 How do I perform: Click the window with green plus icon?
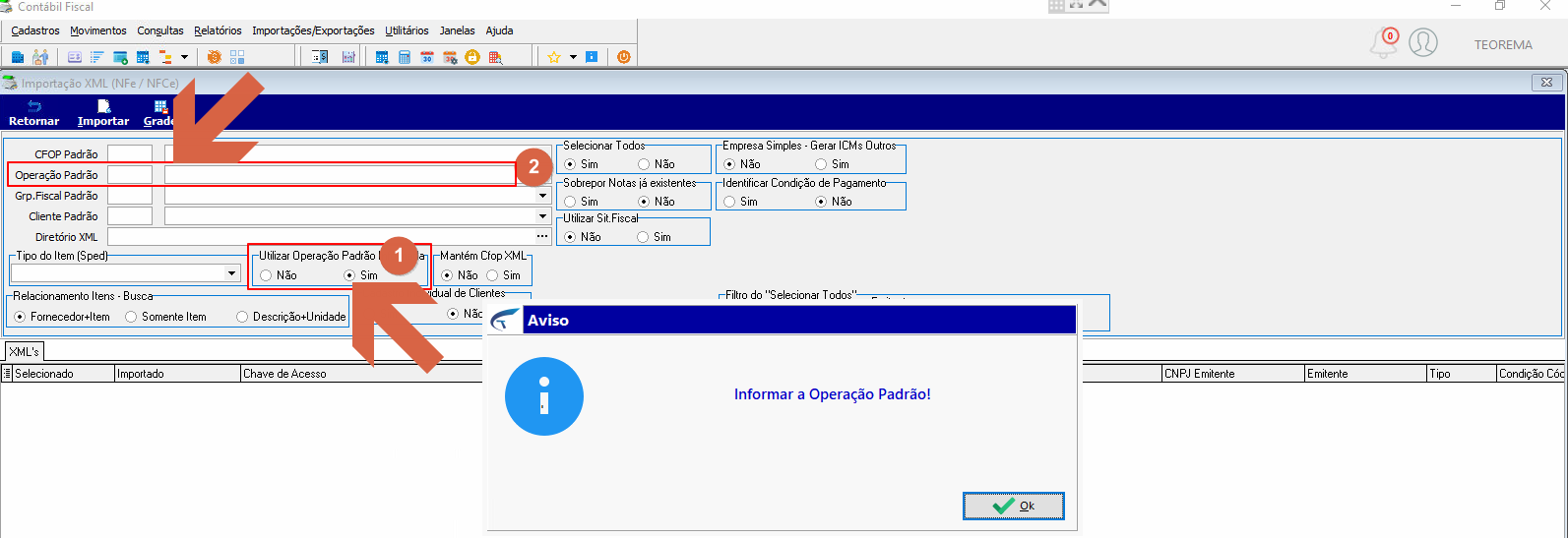pyautogui.click(x=120, y=57)
